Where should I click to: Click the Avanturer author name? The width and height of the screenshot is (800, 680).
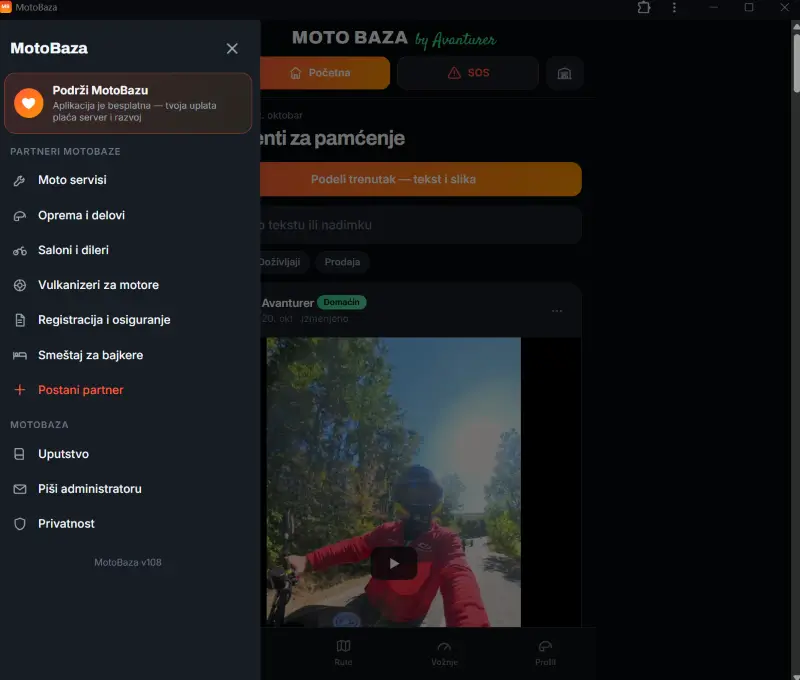point(287,303)
